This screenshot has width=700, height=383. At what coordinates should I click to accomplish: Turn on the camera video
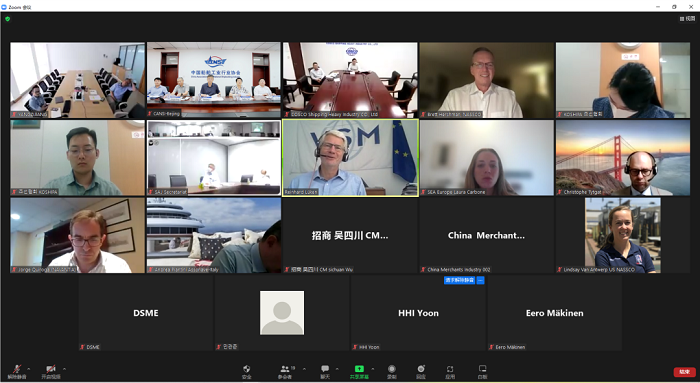51,371
